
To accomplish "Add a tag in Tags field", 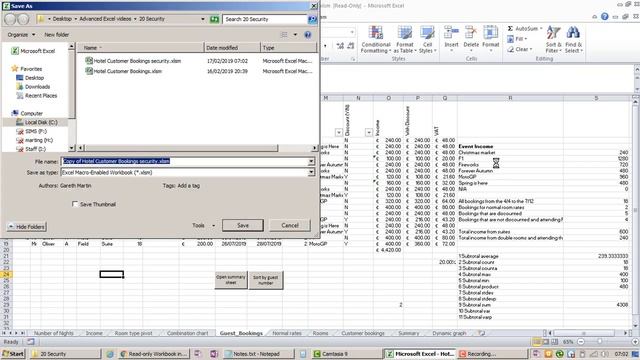I will tap(189, 186).
